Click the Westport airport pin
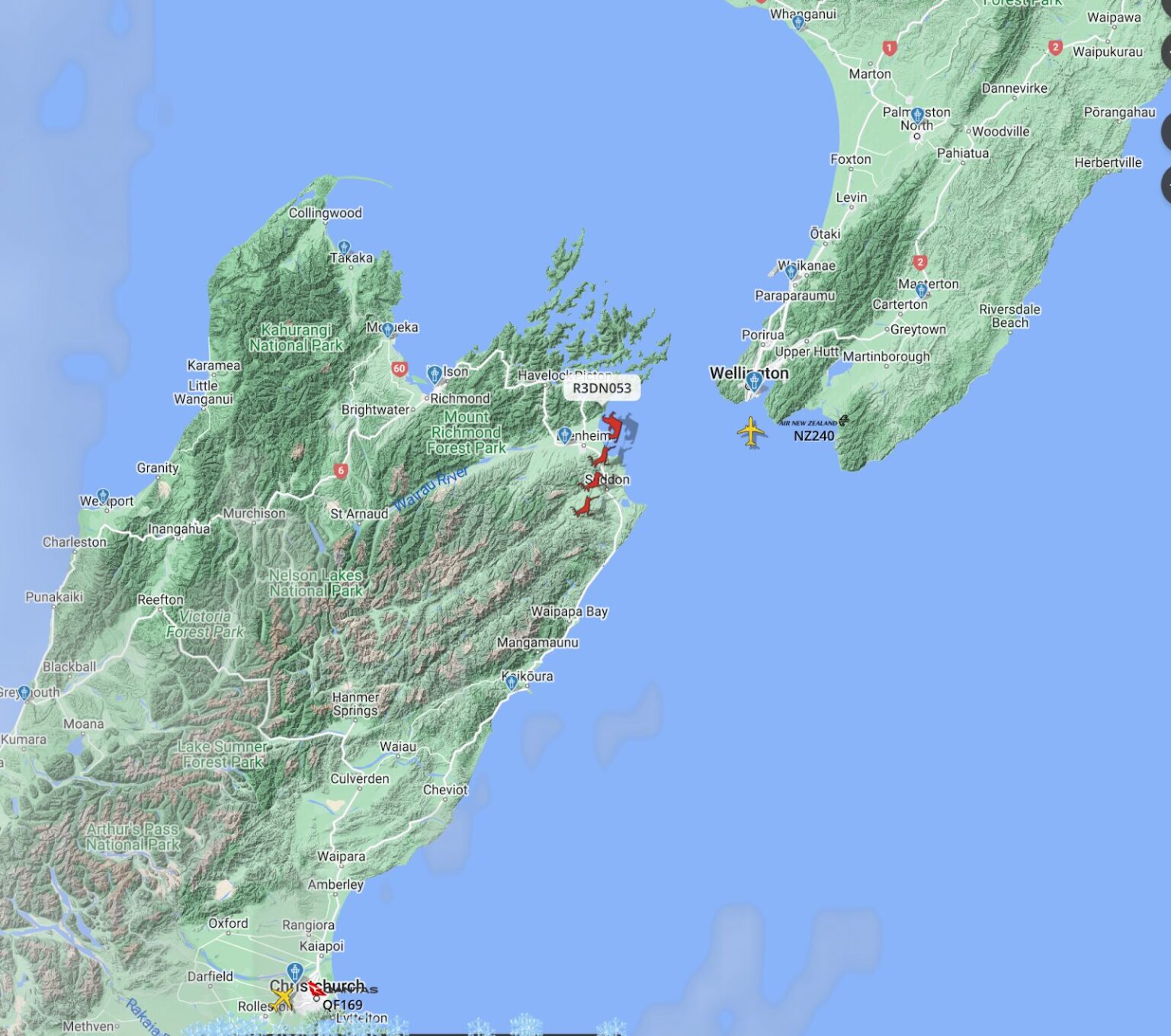This screenshot has height=1036, width=1171. (103, 497)
